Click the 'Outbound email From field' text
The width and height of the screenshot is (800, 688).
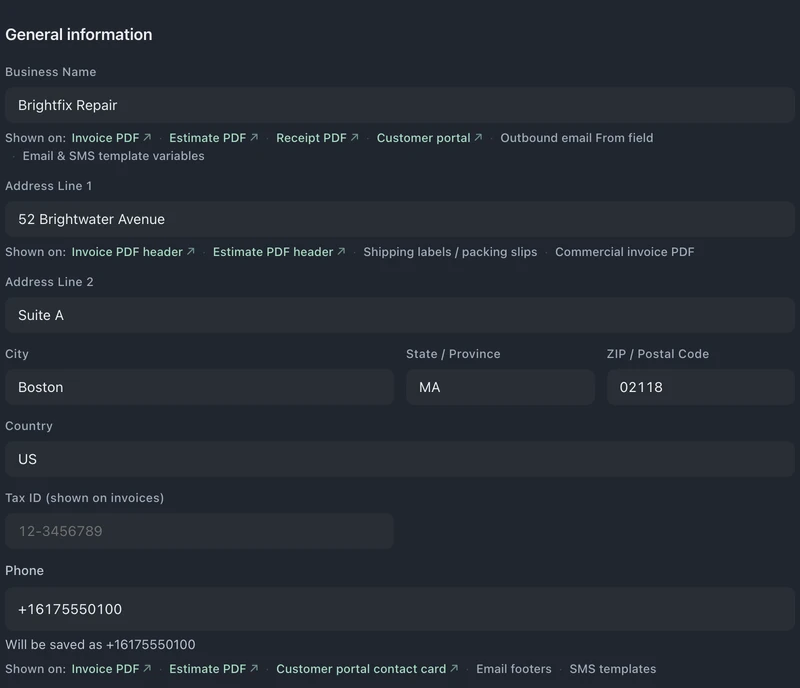tap(577, 138)
